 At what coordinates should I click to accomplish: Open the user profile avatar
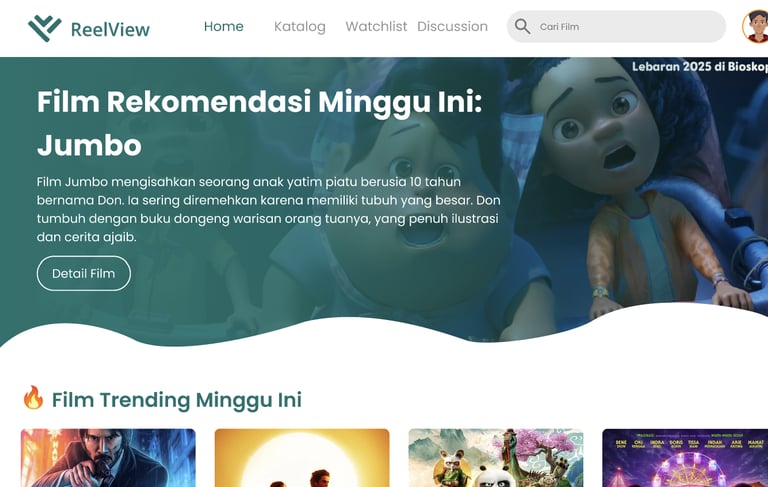tap(756, 26)
